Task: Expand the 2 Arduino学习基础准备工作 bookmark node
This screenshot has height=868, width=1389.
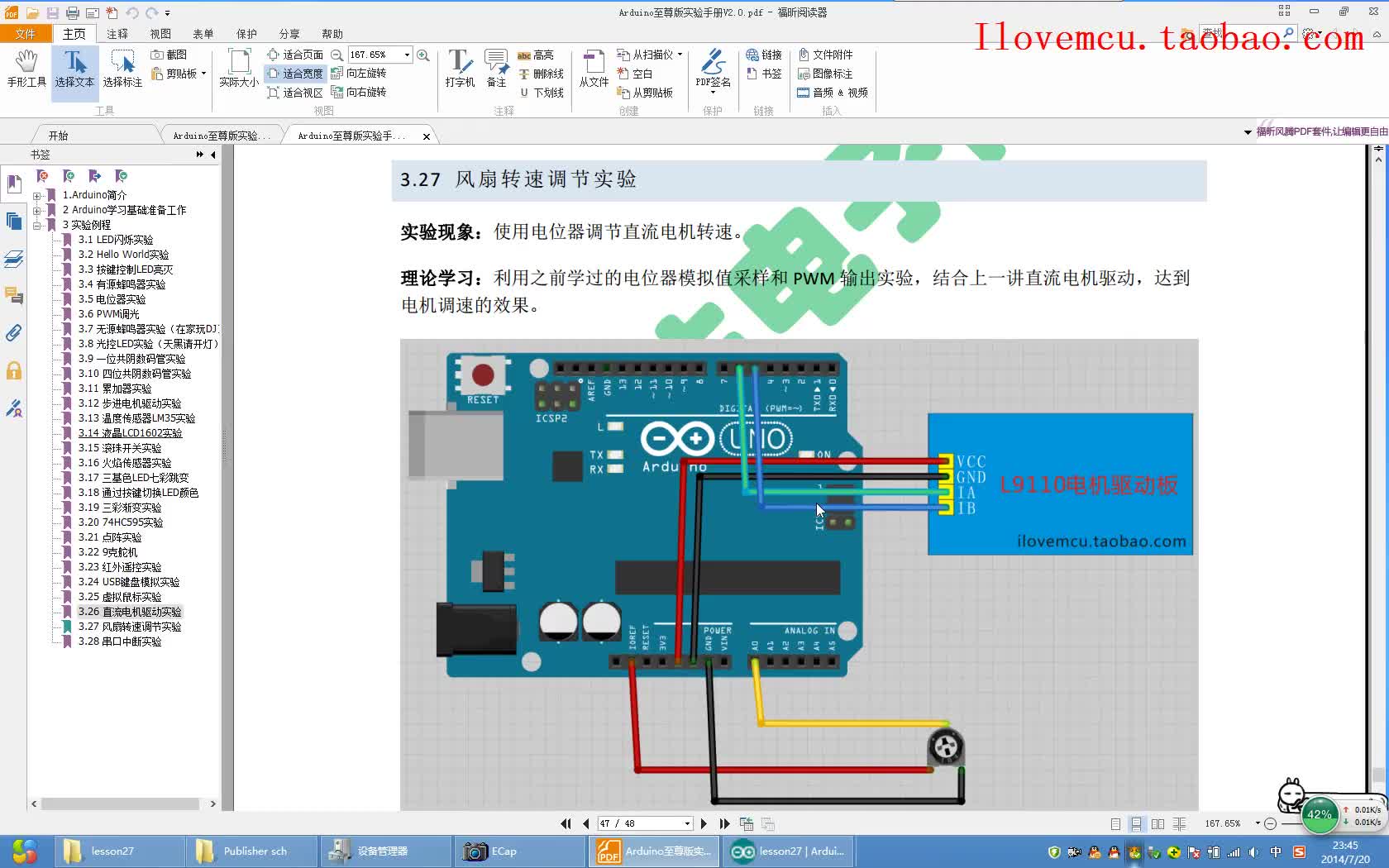Action: click(x=36, y=211)
